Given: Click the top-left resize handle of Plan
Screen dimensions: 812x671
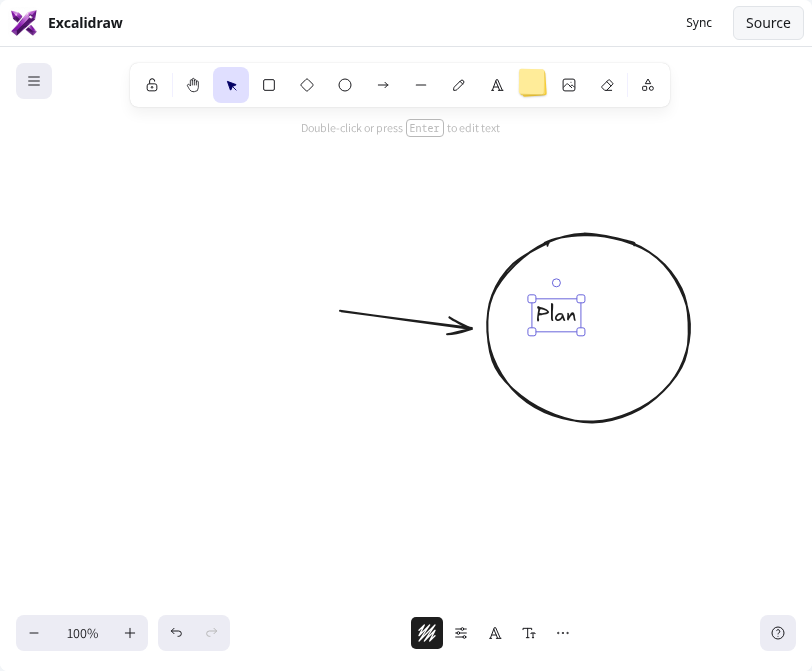Looking at the screenshot, I should [x=532, y=299].
